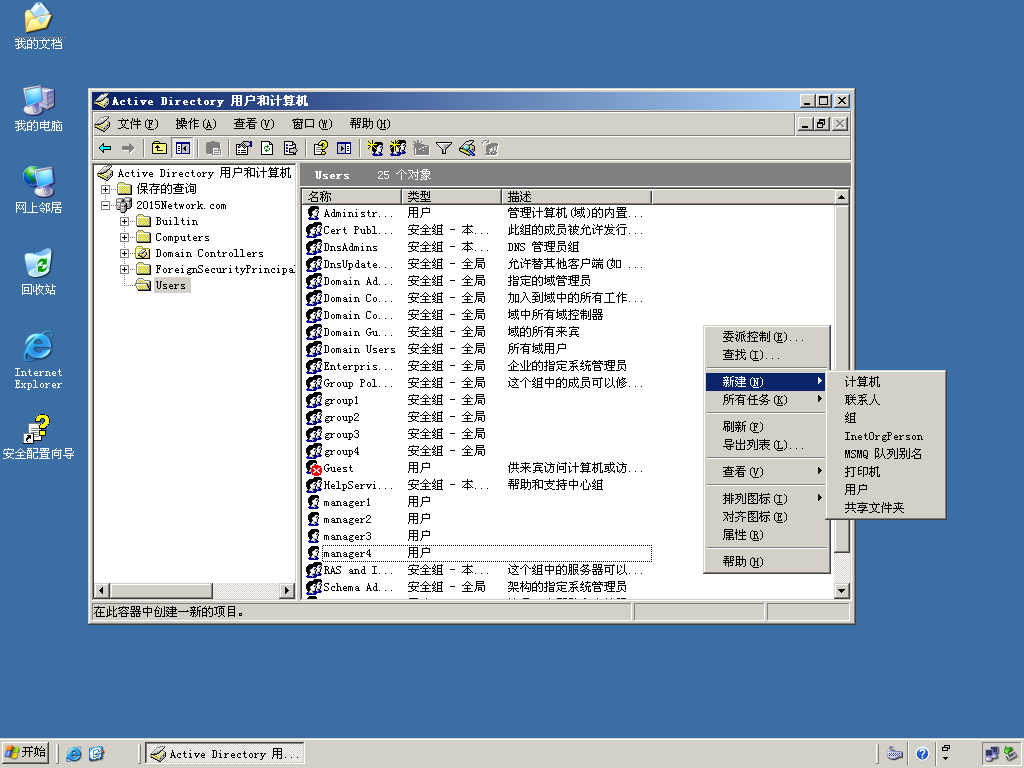Click the Properties toolbar icon
Screen dimensions: 1024x768
[x=244, y=148]
